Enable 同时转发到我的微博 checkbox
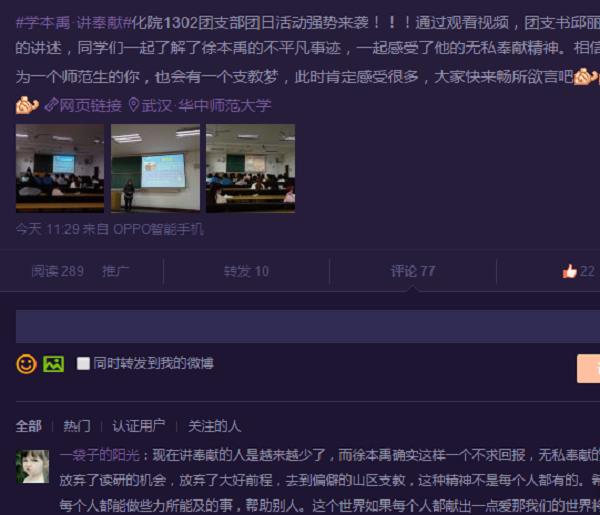This screenshot has width=600, height=515. pyautogui.click(x=83, y=364)
